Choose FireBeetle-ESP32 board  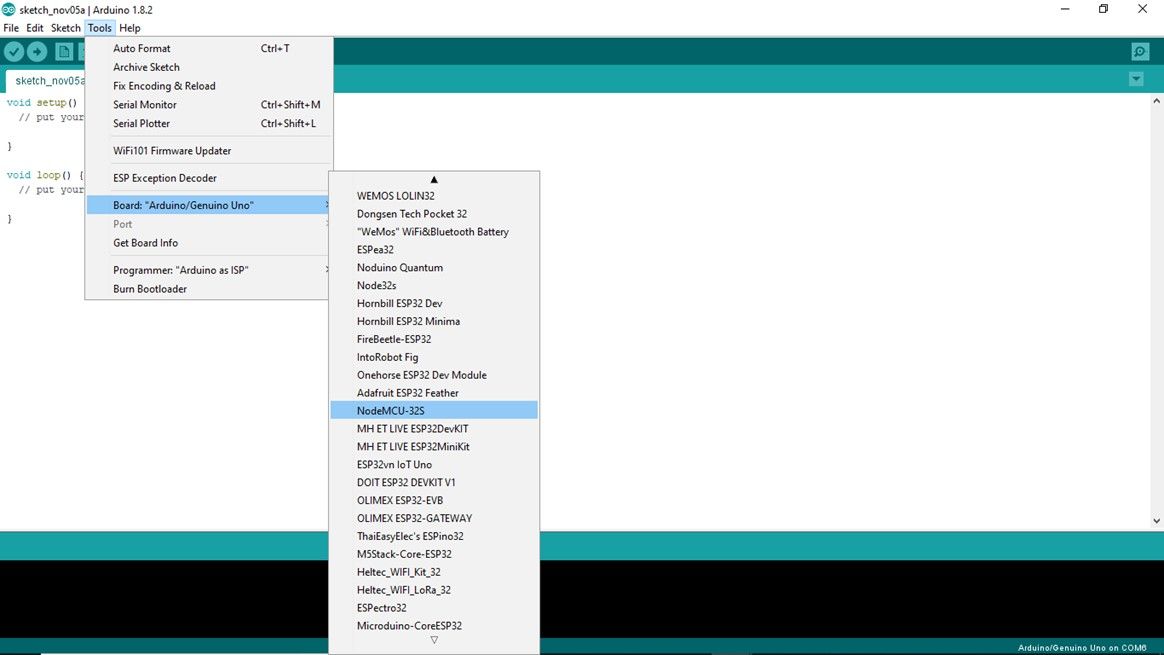pyautogui.click(x=434, y=339)
